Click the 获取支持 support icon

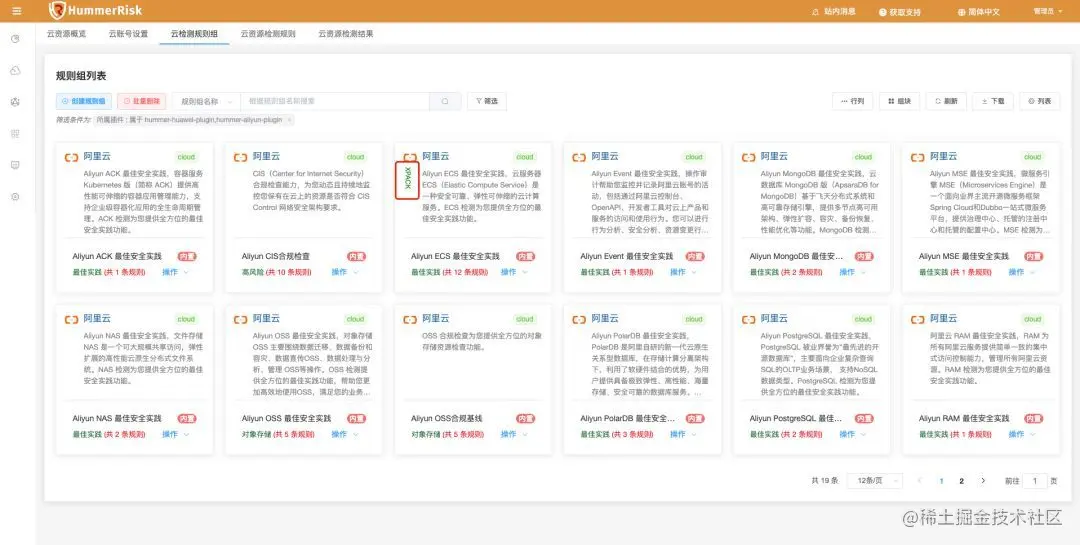point(883,12)
